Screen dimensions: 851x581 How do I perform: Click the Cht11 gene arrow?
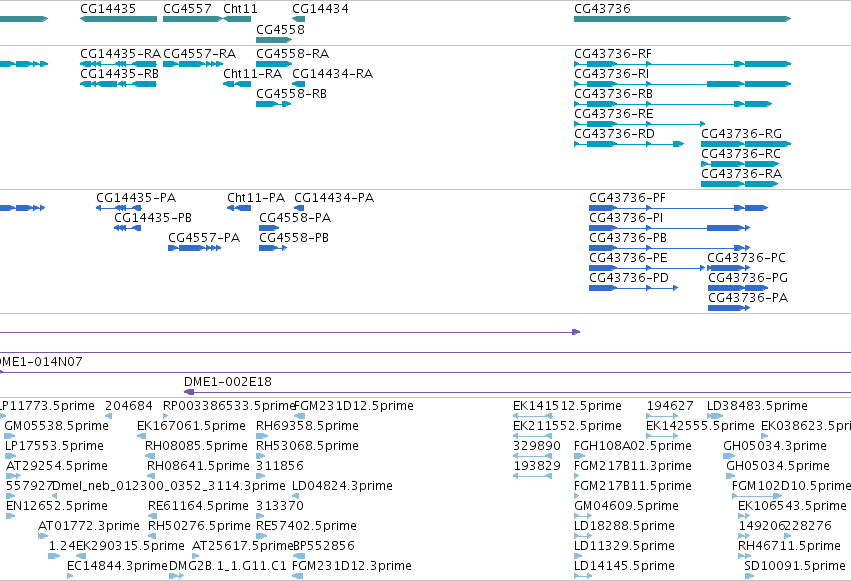pos(237,19)
